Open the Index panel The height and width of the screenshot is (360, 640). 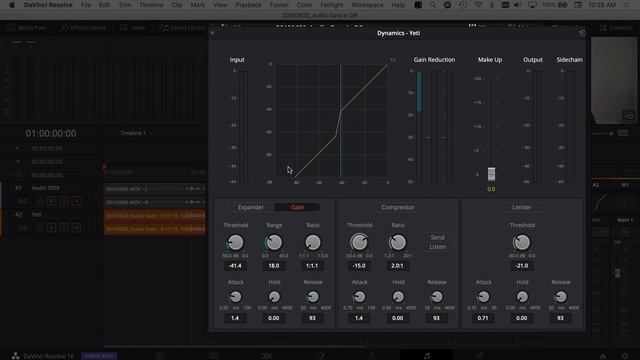coord(133,28)
